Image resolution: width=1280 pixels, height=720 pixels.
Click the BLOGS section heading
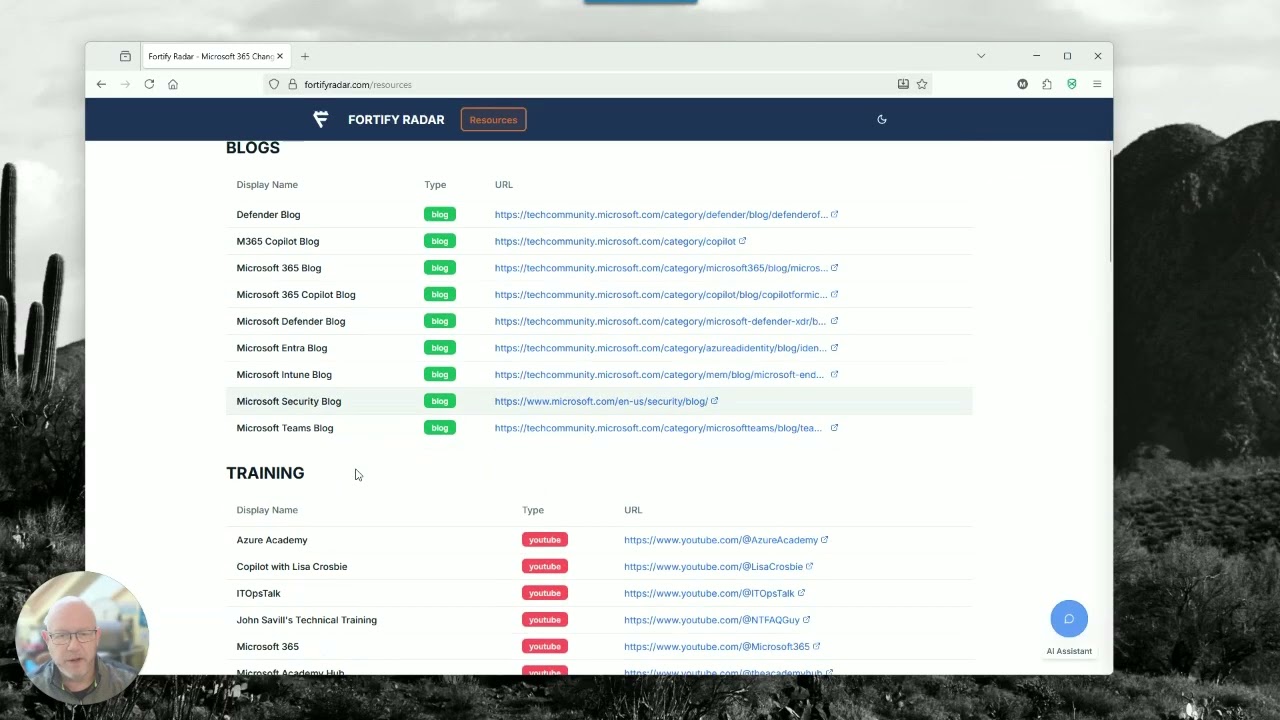pyautogui.click(x=253, y=148)
